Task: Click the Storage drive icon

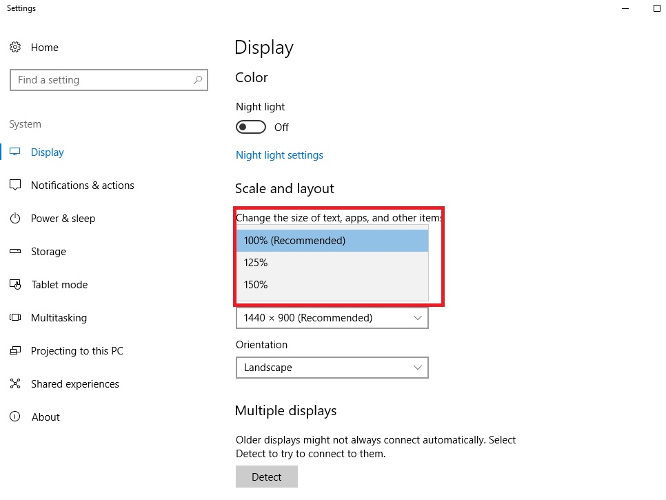Action: [x=15, y=251]
